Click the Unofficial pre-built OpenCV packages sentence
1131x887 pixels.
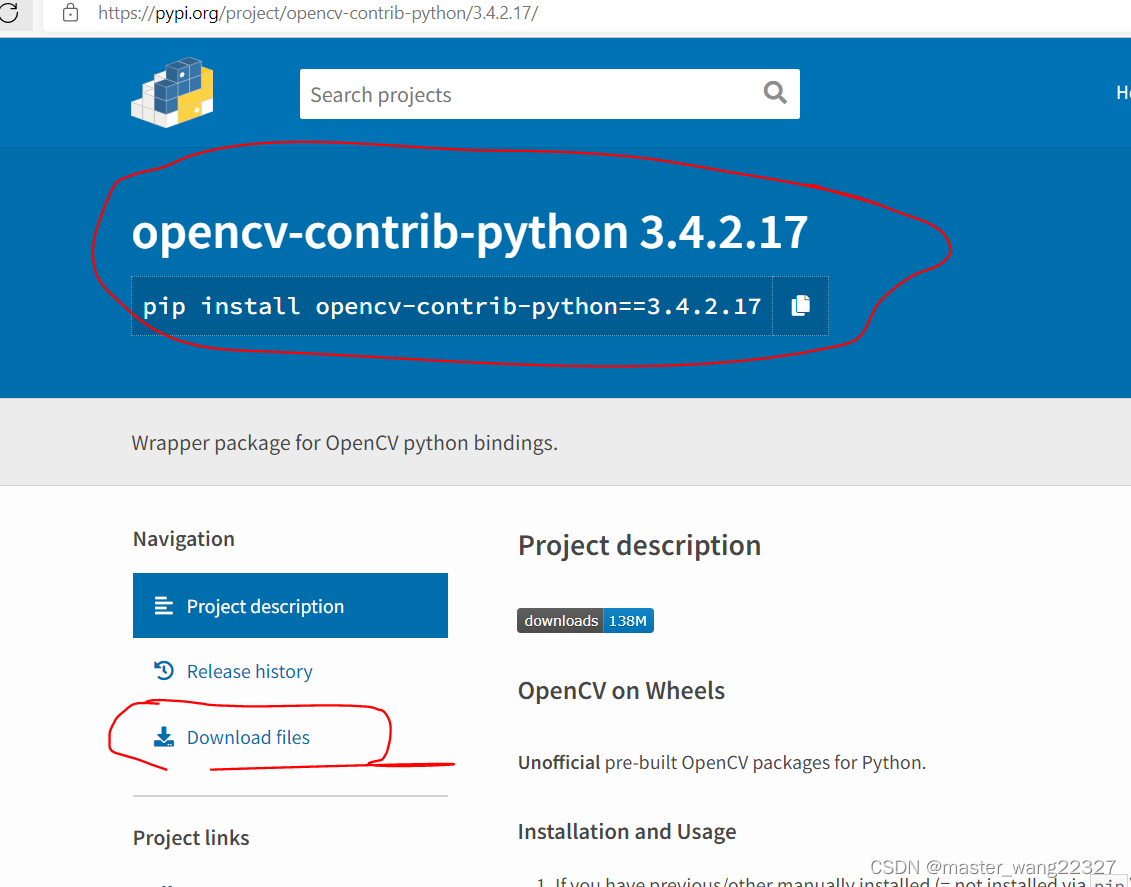coord(721,762)
